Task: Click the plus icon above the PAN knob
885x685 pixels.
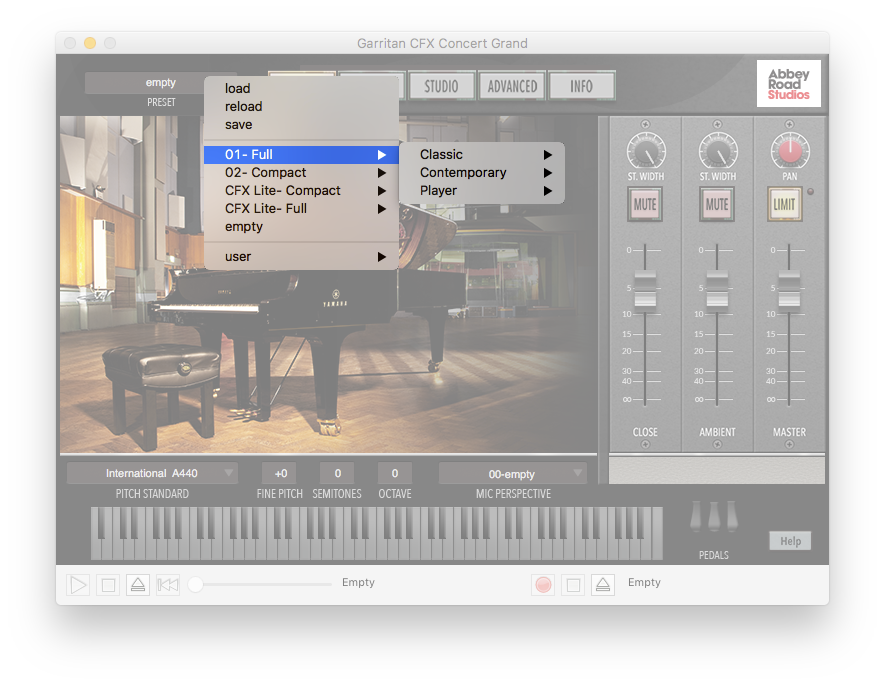Action: click(x=789, y=124)
